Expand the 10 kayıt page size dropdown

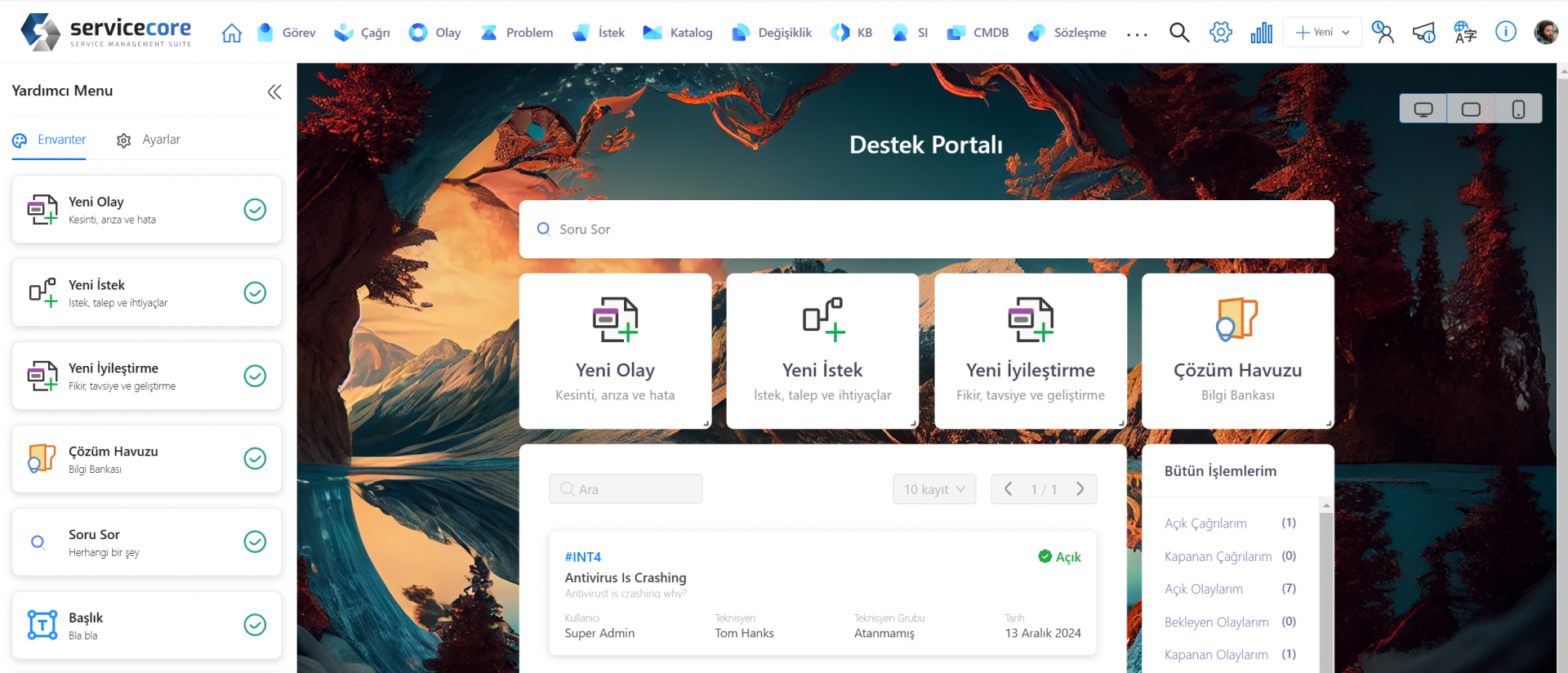tap(934, 489)
